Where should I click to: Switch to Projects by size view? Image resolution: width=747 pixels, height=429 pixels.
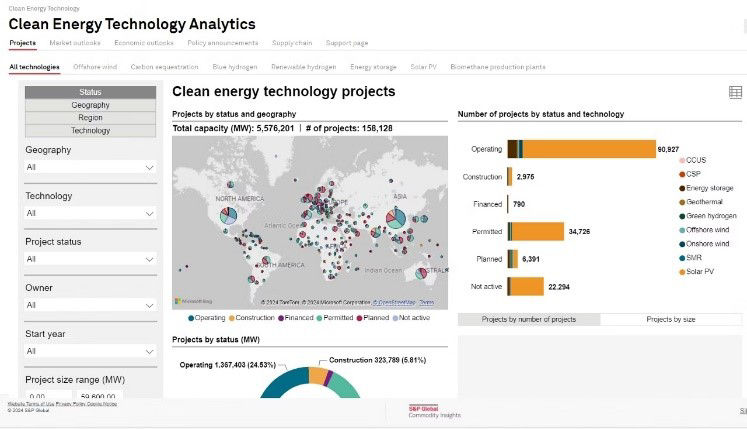click(671, 319)
